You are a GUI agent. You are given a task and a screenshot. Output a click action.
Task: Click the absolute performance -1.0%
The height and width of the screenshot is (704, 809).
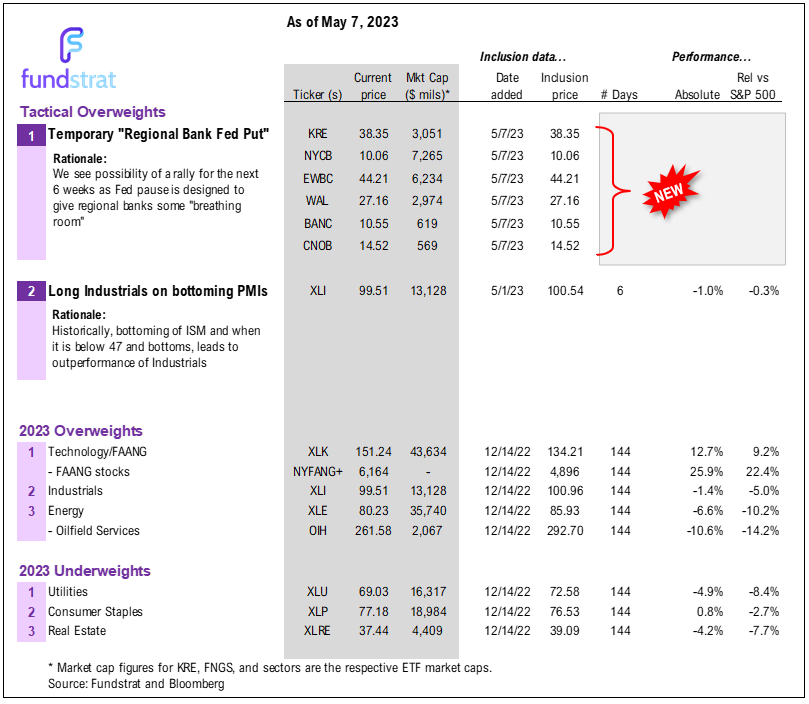[708, 291]
